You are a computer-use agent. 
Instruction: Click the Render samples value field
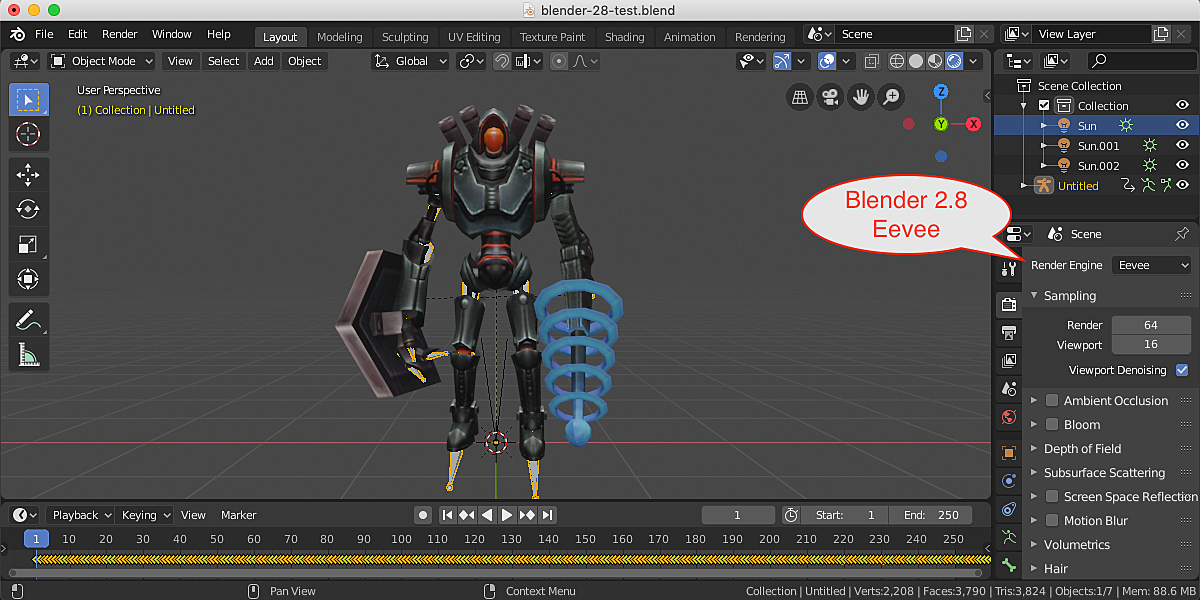point(1150,325)
